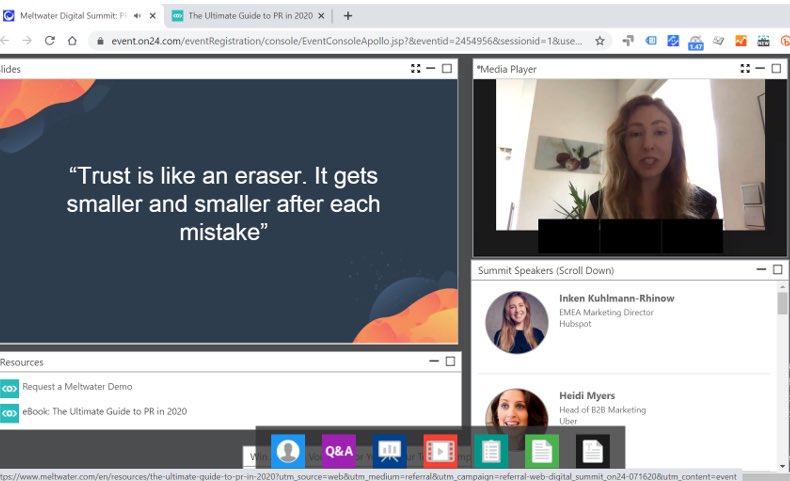Select Heidi Myers speaker name
The width and height of the screenshot is (790, 481).
pyautogui.click(x=587, y=395)
